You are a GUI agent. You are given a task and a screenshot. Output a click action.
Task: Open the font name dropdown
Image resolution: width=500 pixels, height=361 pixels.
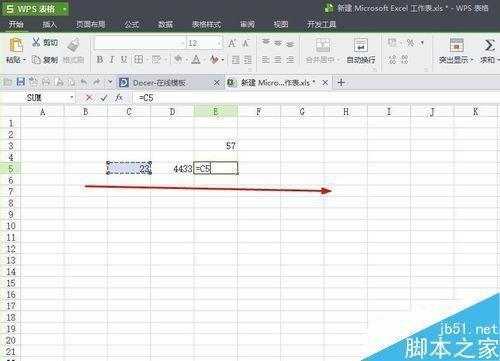[182, 43]
